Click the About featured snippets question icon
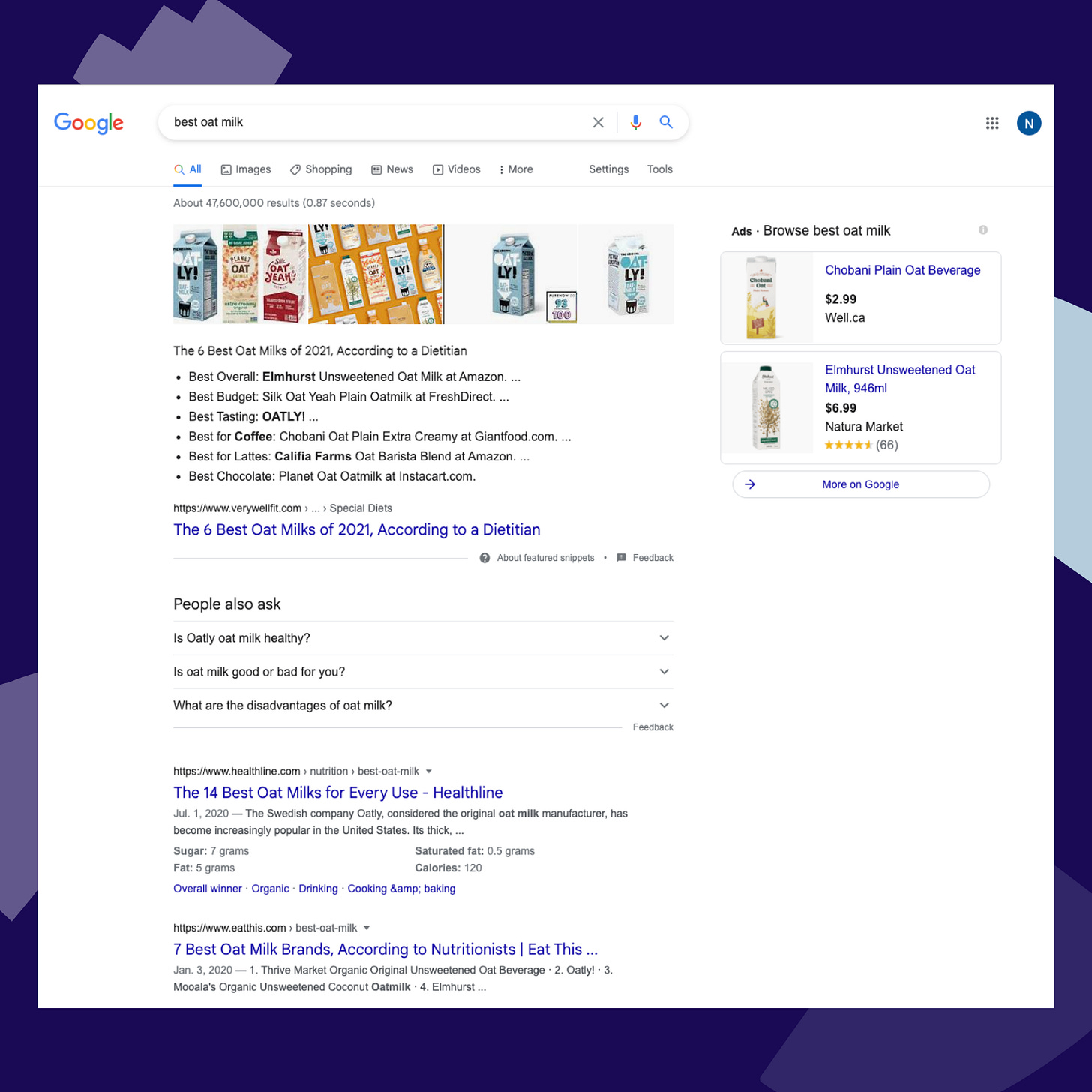 point(484,558)
